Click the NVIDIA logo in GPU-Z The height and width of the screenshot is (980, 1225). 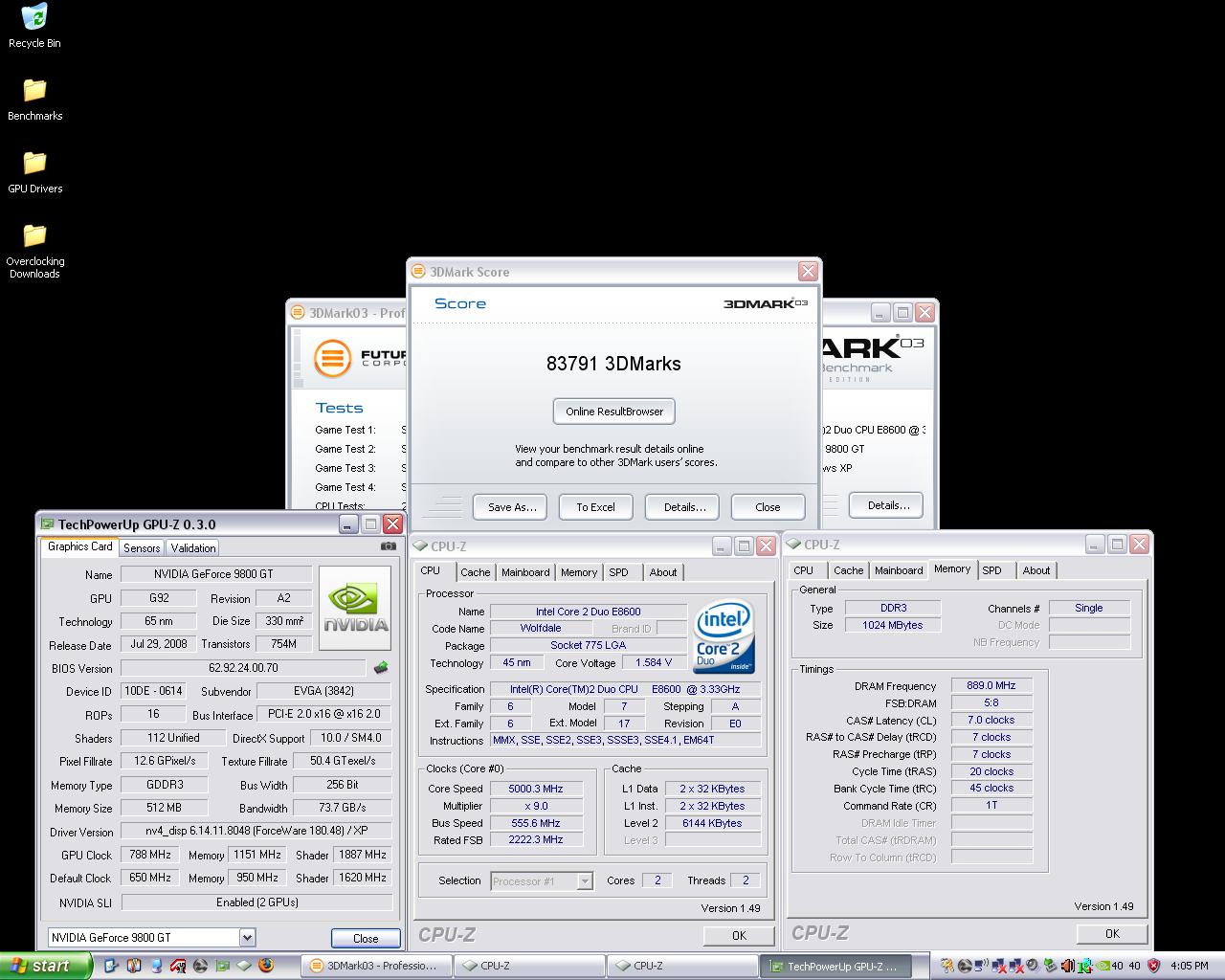(x=355, y=609)
